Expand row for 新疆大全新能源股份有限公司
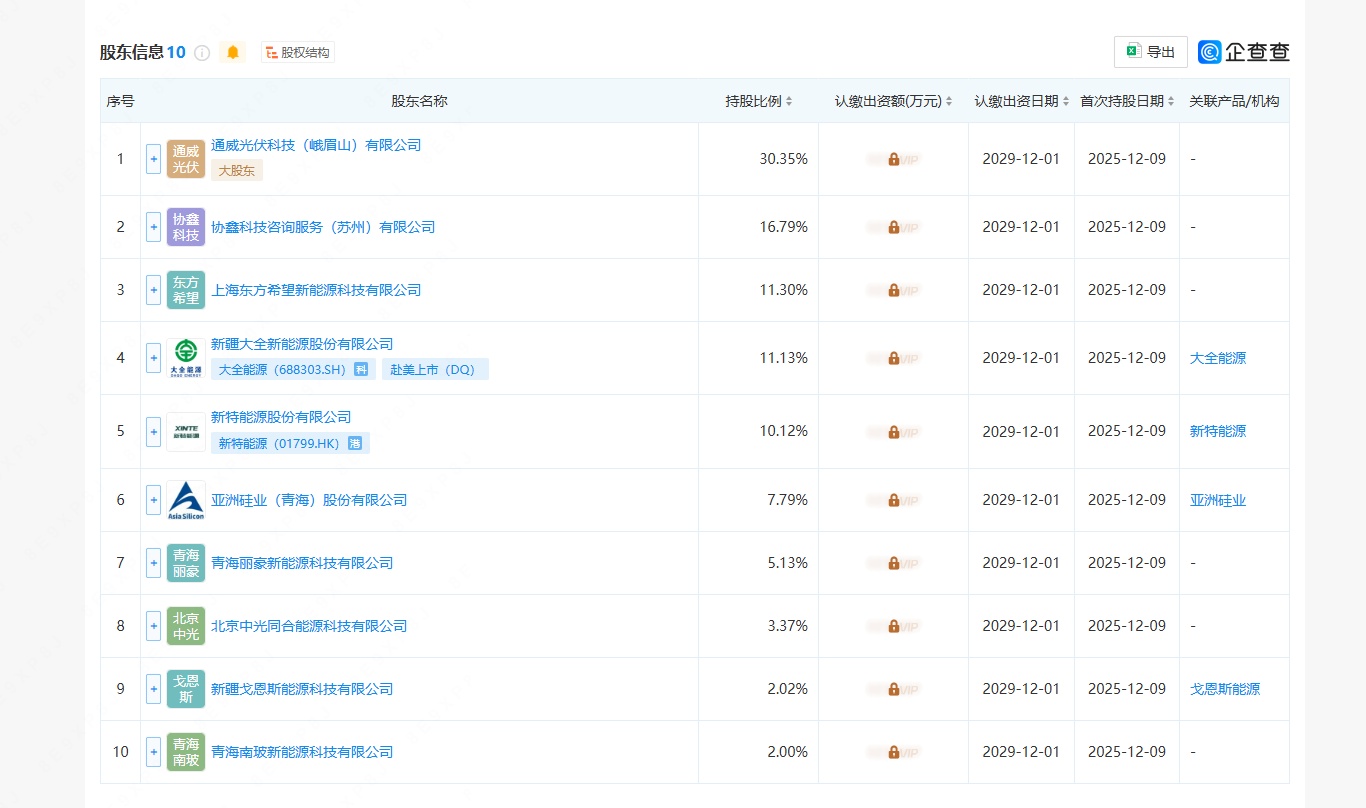This screenshot has width=1366, height=808. (x=153, y=358)
